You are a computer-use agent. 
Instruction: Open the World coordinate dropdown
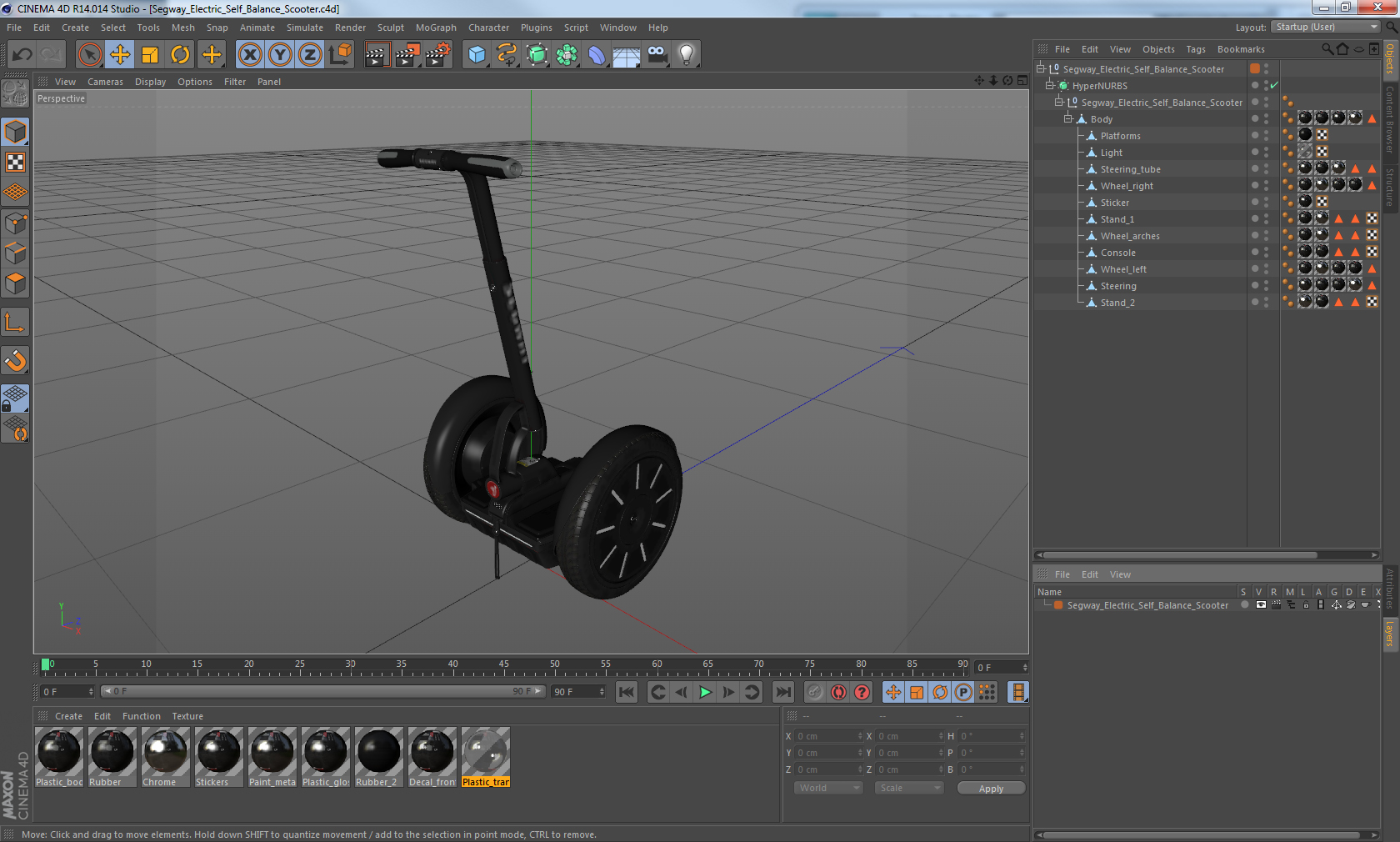pos(828,788)
